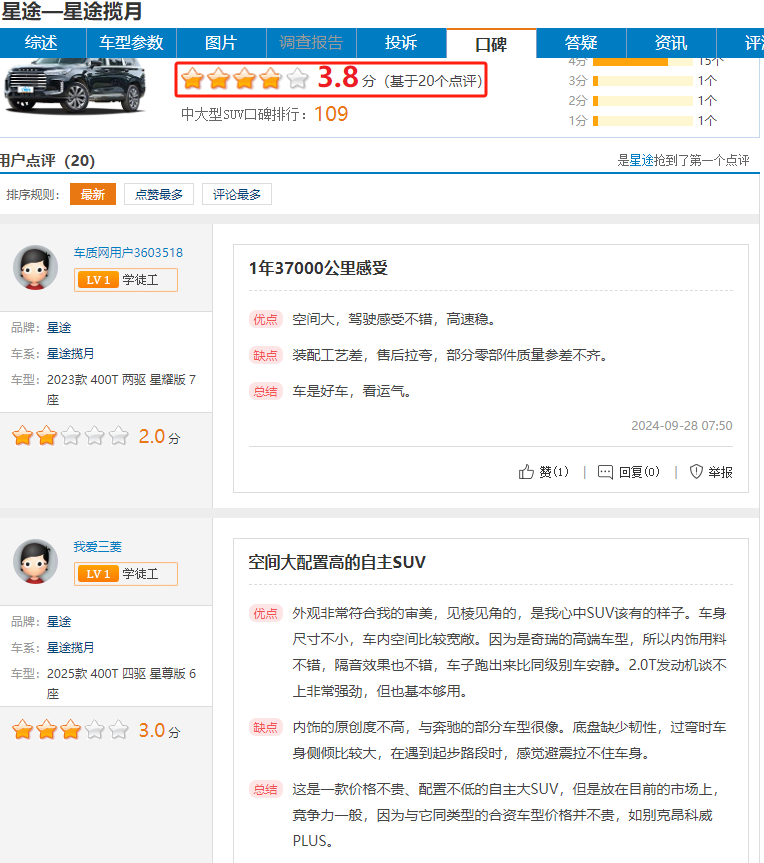Viewport: 764px width, 863px height.
Task: Open the 车型参数 tab
Action: point(131,42)
